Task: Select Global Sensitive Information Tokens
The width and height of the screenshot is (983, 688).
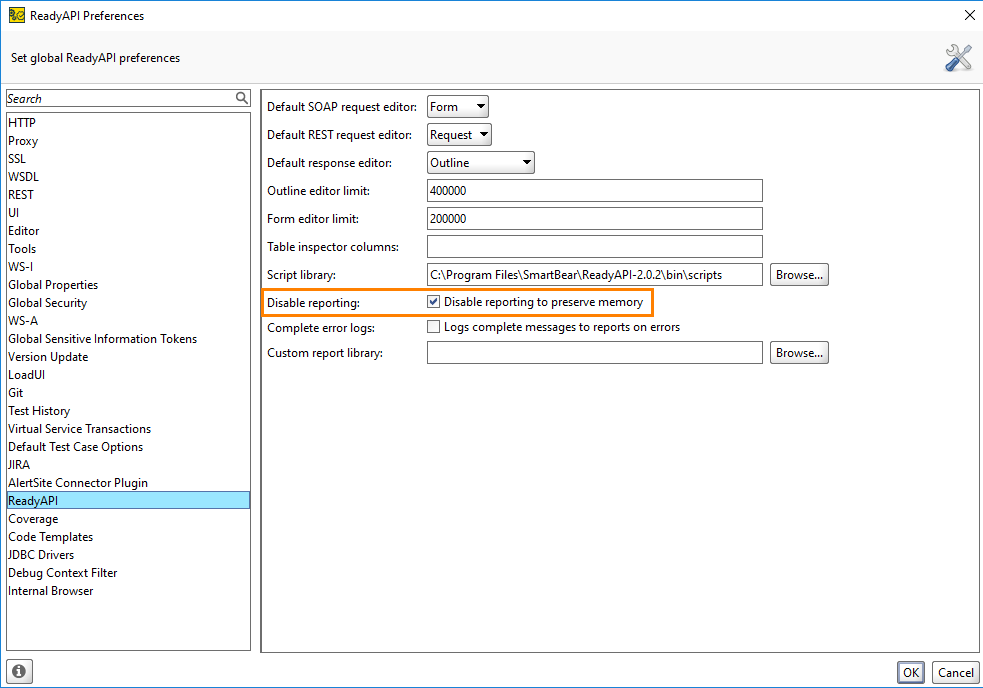Action: pyautogui.click(x=129, y=339)
